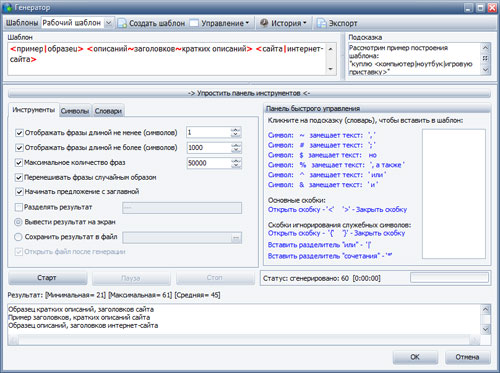The height and width of the screenshot is (373, 500).
Task: Toggle minimum phrase length checkbox (не менее)
Action: [x=19, y=133]
